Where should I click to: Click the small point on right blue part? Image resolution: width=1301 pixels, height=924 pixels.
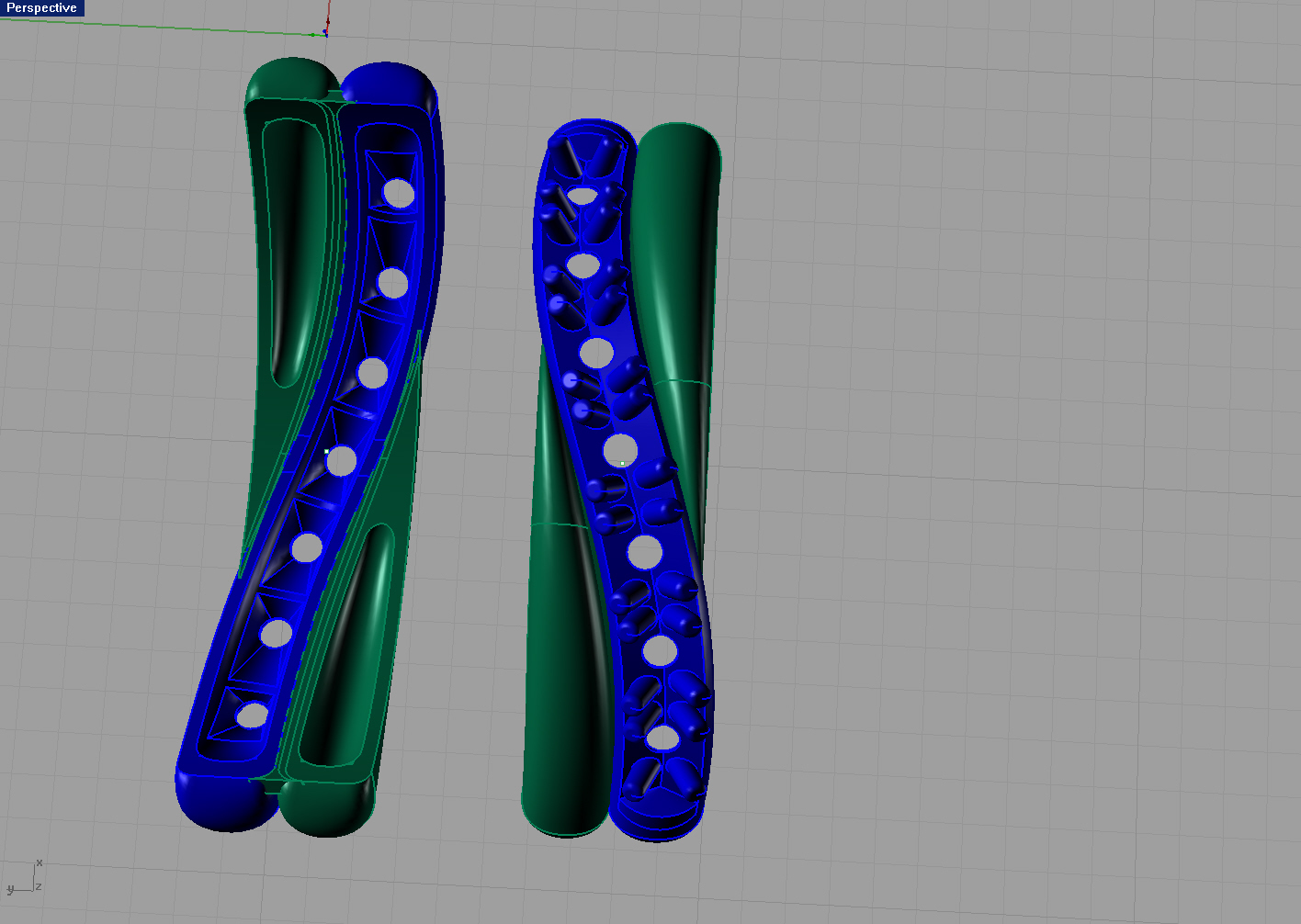tap(623, 463)
